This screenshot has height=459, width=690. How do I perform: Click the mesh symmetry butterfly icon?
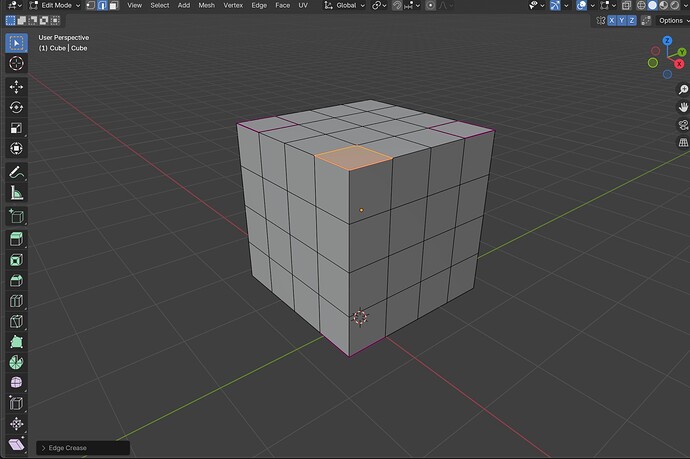[x=600, y=21]
